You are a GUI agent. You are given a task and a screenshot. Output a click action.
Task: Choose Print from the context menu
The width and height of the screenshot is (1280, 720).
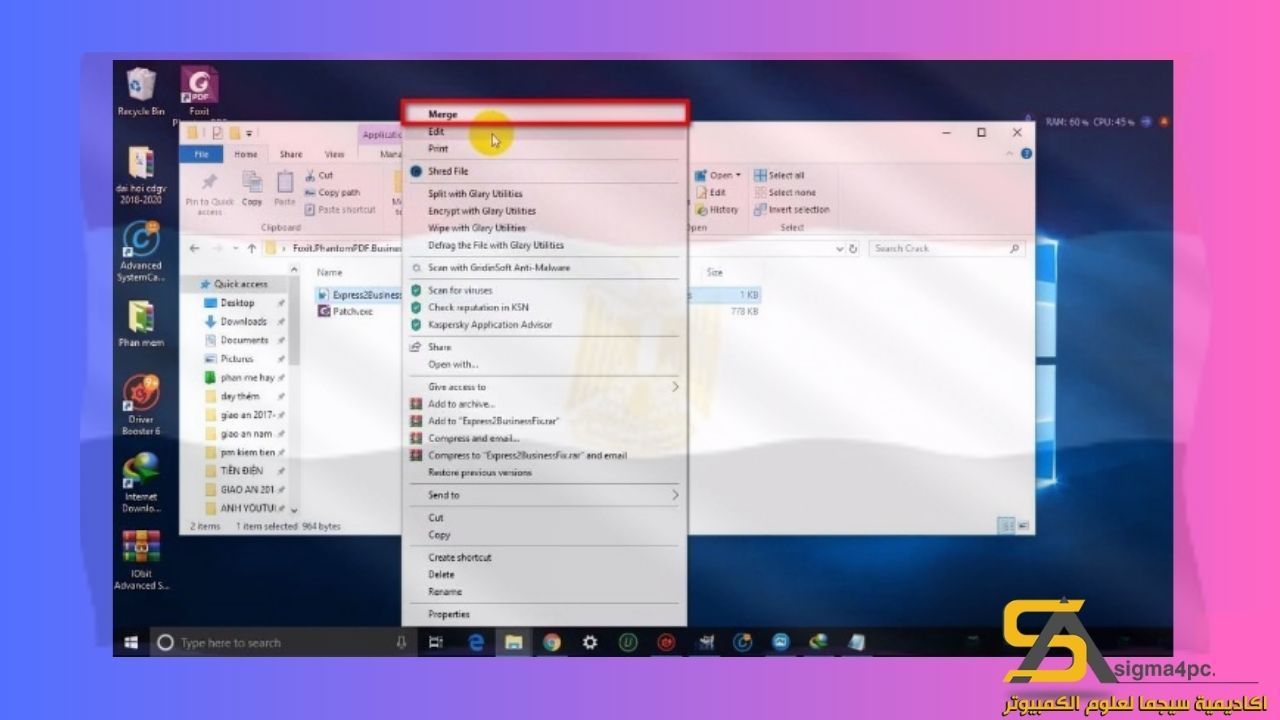point(544,148)
